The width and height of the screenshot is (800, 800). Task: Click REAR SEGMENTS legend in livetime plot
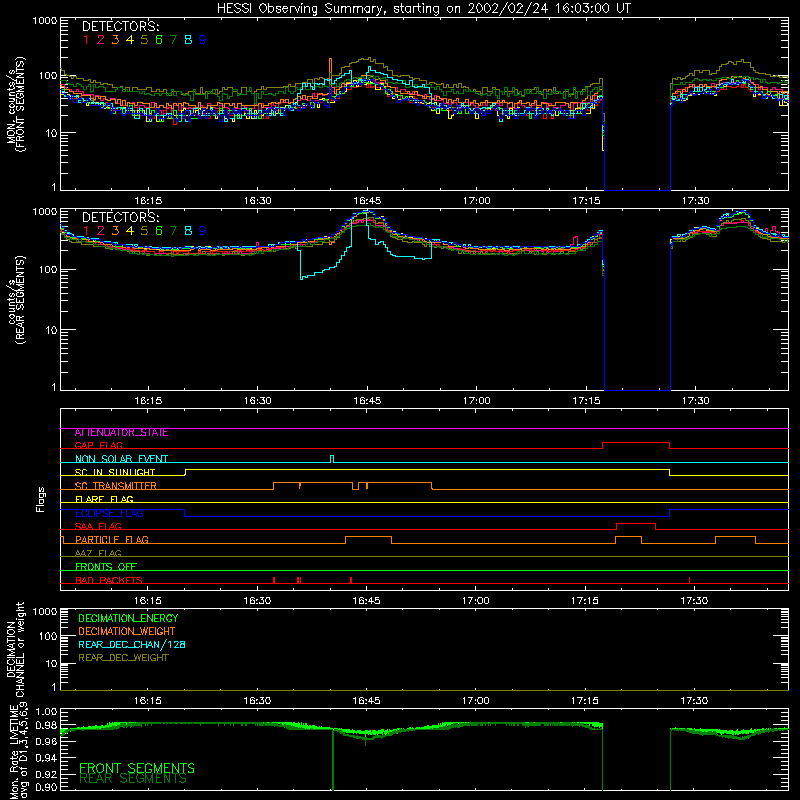(133, 780)
